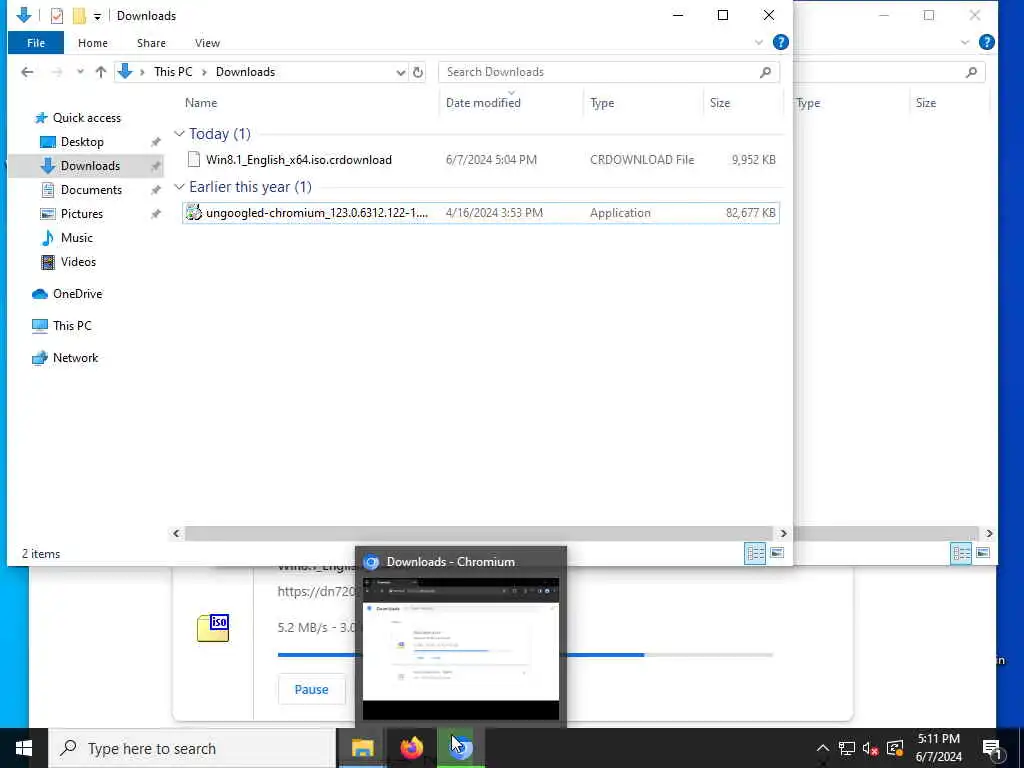Select Downloads in navigation pane

tap(90, 166)
